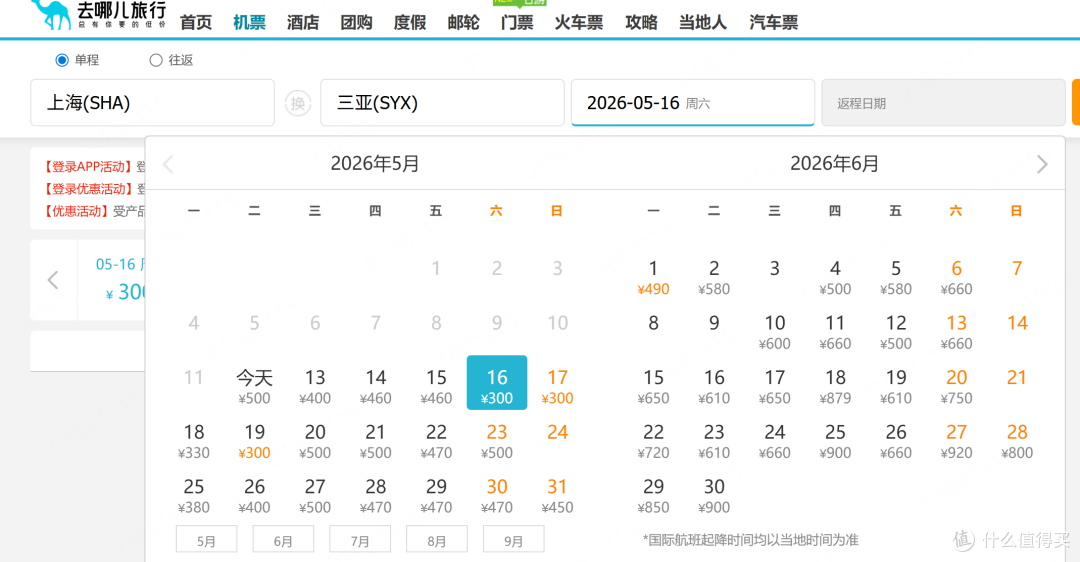Select June 18 priced ¥879
This screenshot has width=1080, height=562.
click(x=835, y=386)
